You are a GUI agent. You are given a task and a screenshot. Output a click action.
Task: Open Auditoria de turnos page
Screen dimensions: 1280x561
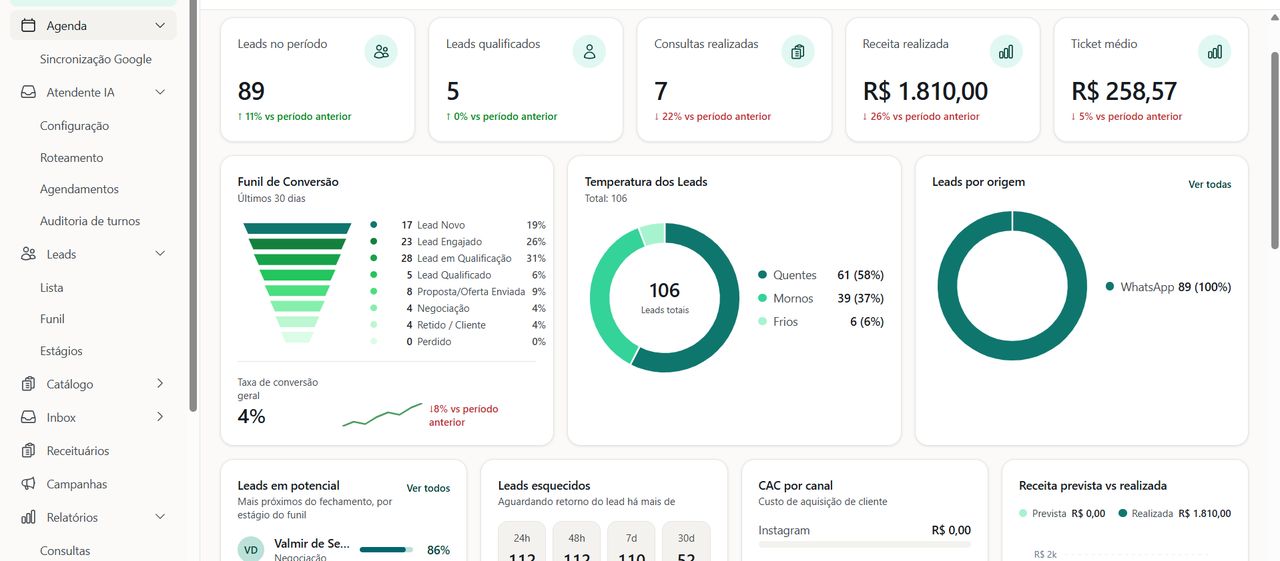[x=90, y=221]
